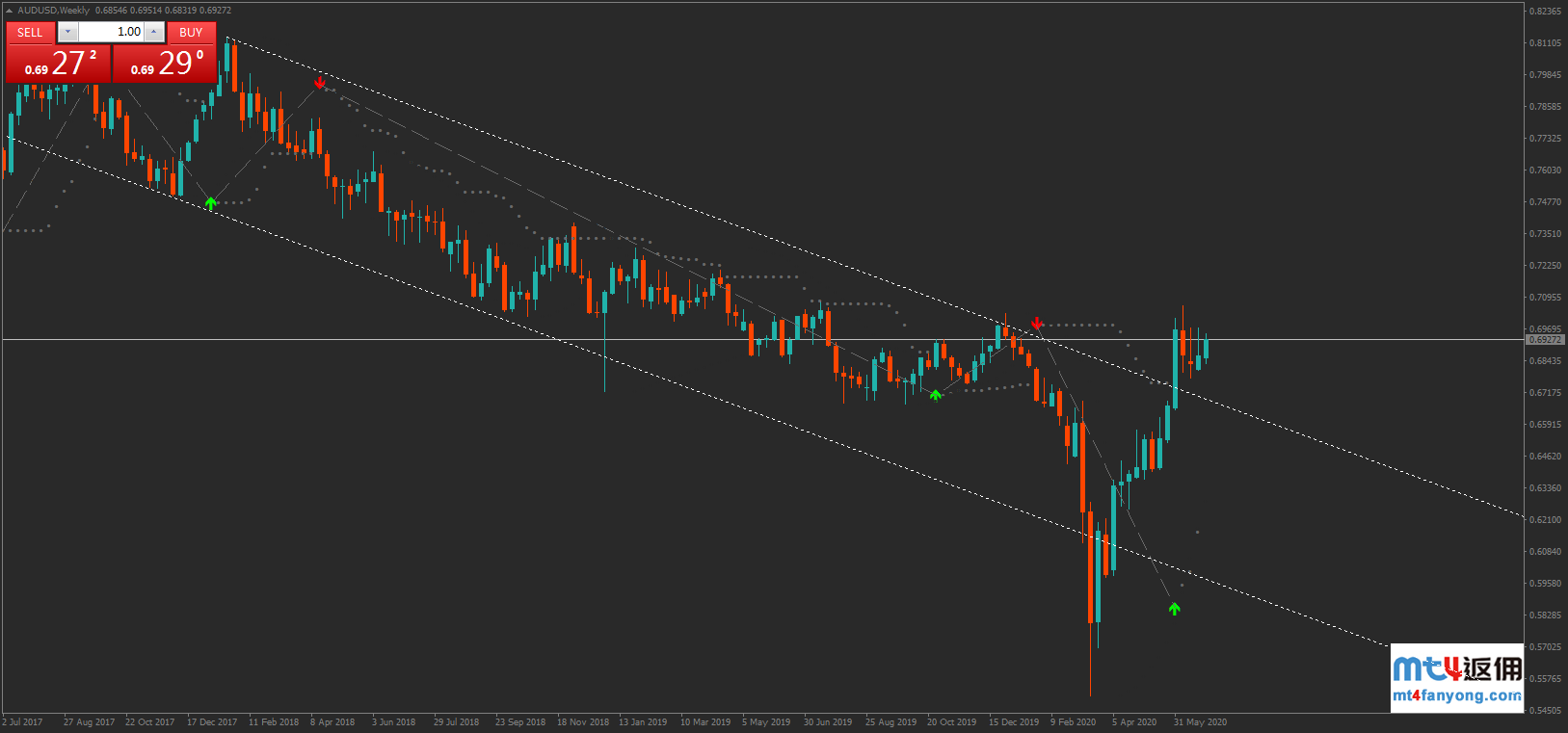Click the 31 May 2020 date label
The height and width of the screenshot is (733, 1568).
tap(1200, 722)
